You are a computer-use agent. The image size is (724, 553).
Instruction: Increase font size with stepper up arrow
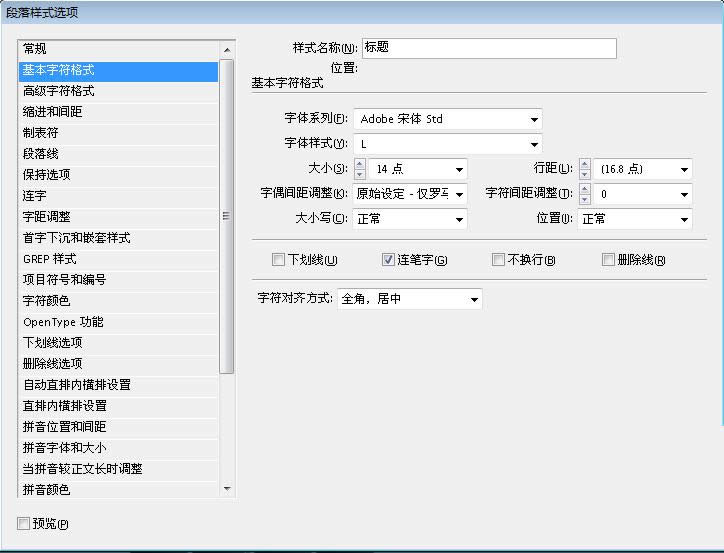pyautogui.click(x=360, y=164)
